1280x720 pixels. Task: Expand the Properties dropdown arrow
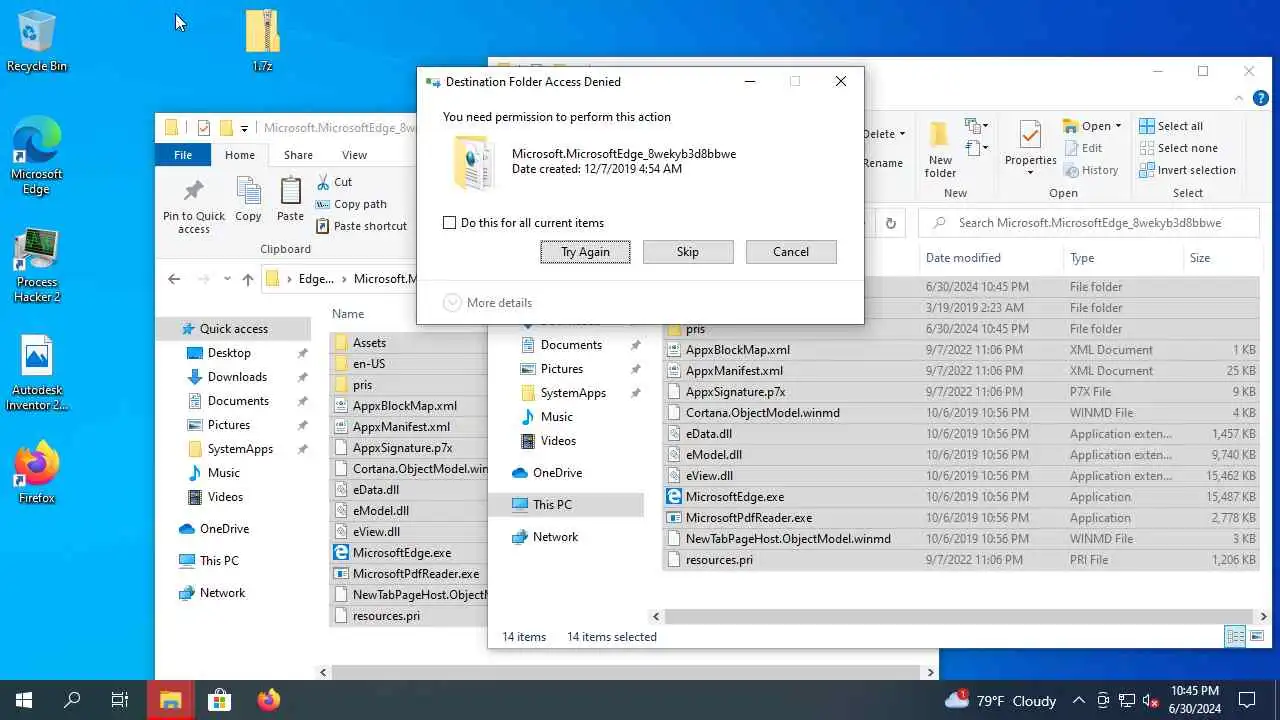click(x=1030, y=174)
